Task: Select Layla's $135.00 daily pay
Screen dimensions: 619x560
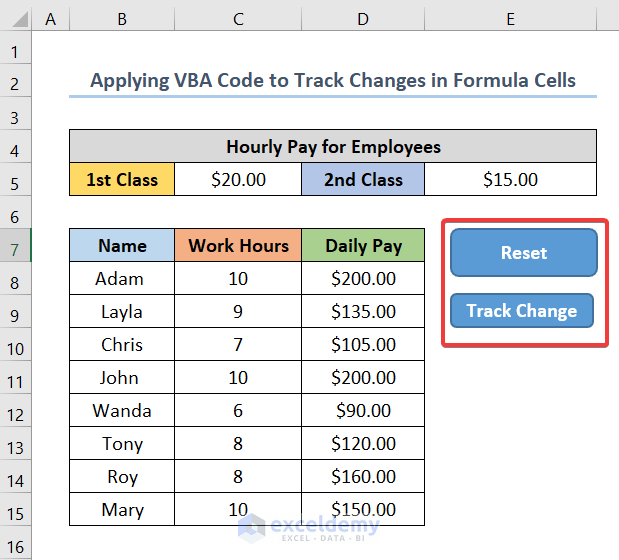Action: point(363,311)
